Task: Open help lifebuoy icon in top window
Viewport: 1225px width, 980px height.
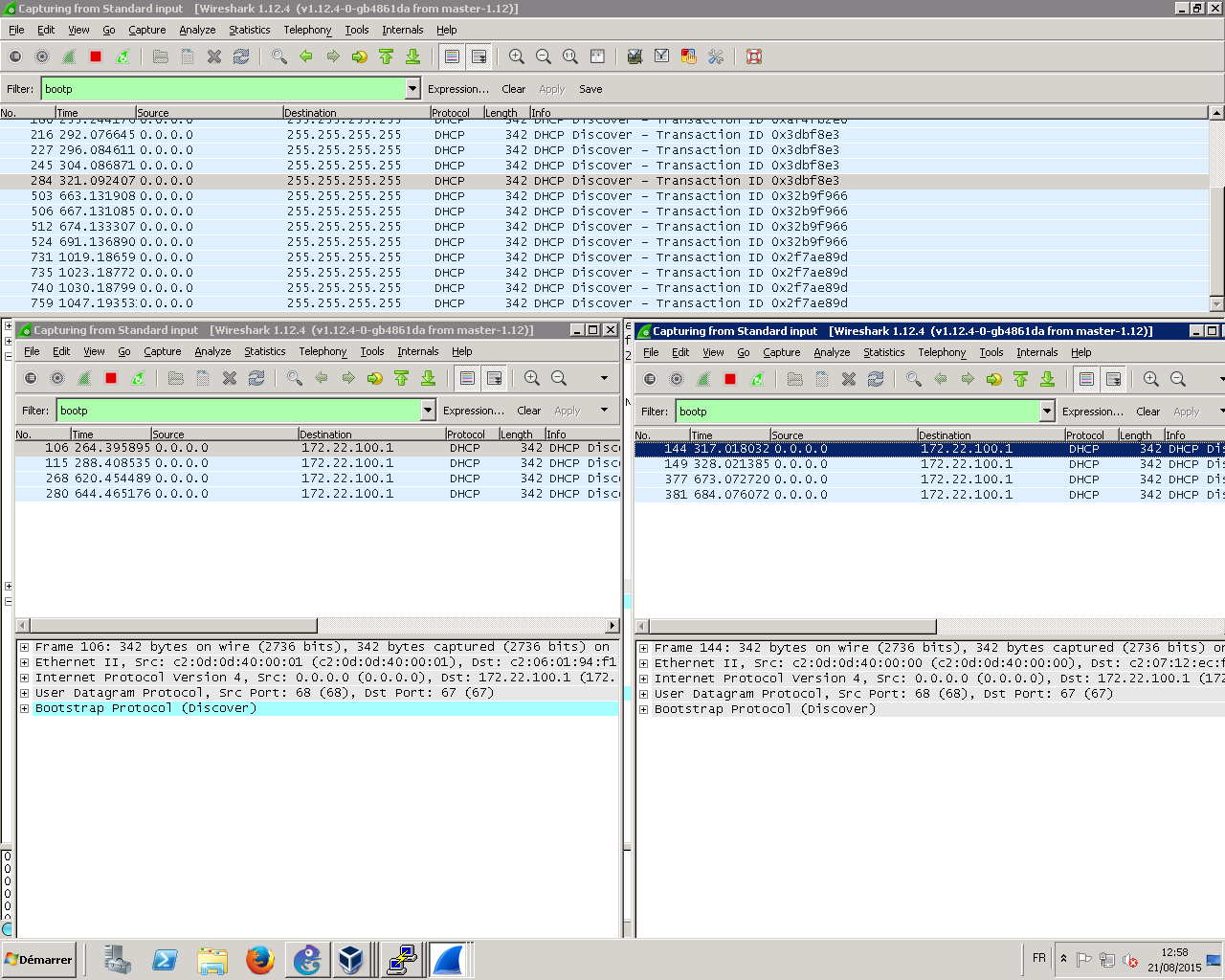Action: (754, 56)
